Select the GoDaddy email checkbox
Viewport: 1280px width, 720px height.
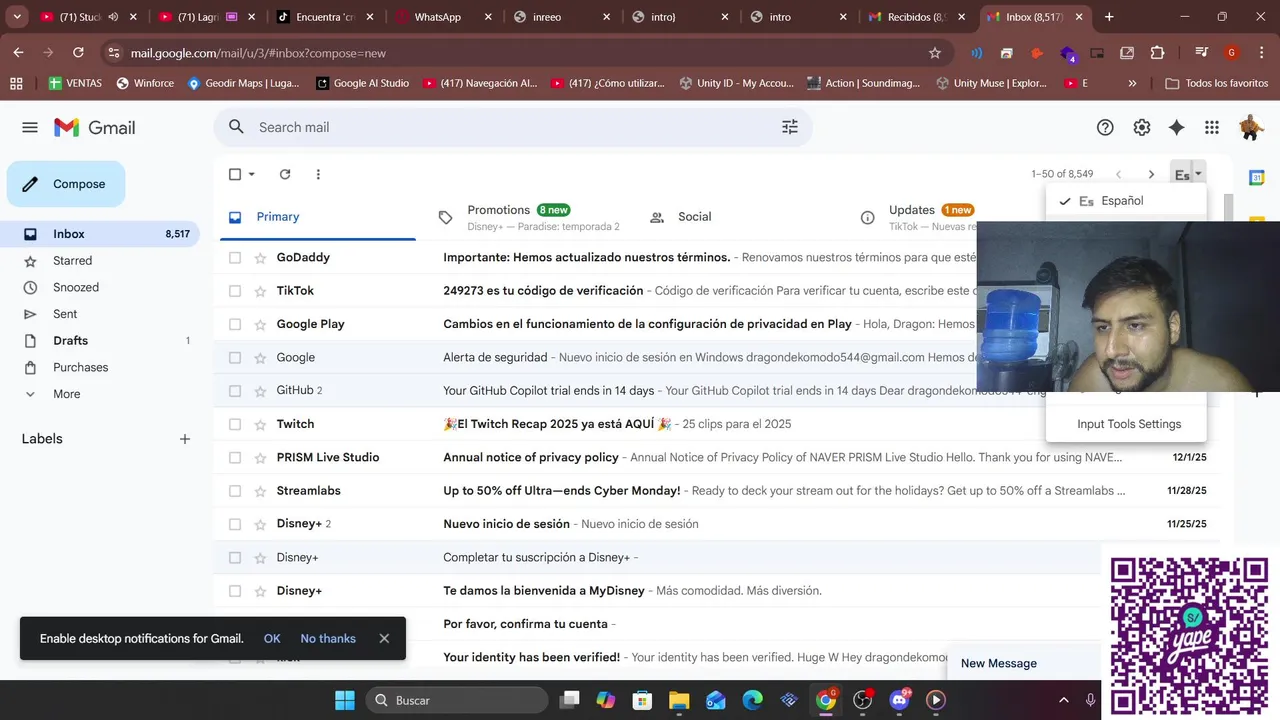tap(235, 257)
